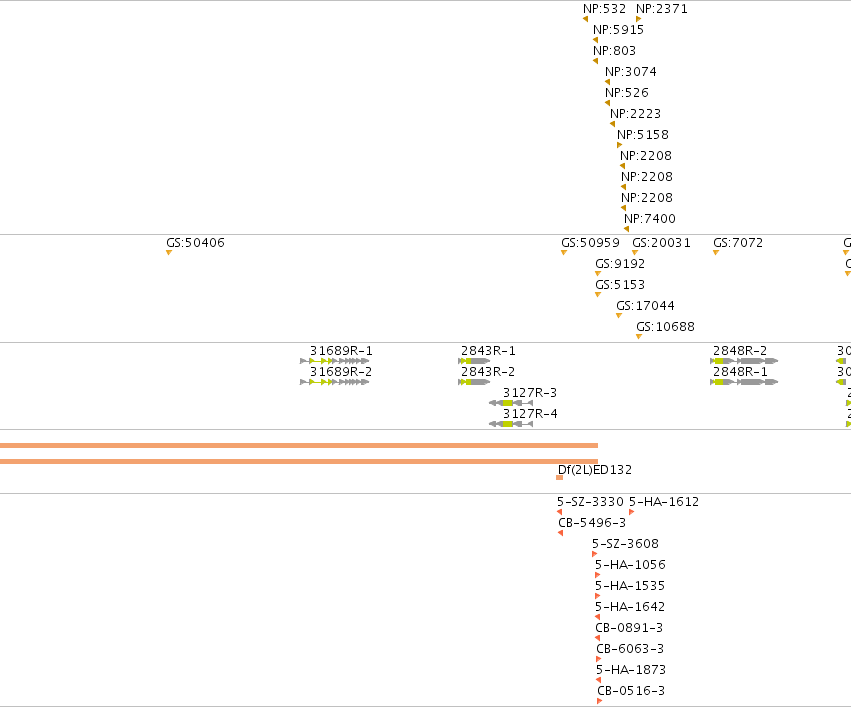Open the 2848R-1 transcript label

(740, 372)
